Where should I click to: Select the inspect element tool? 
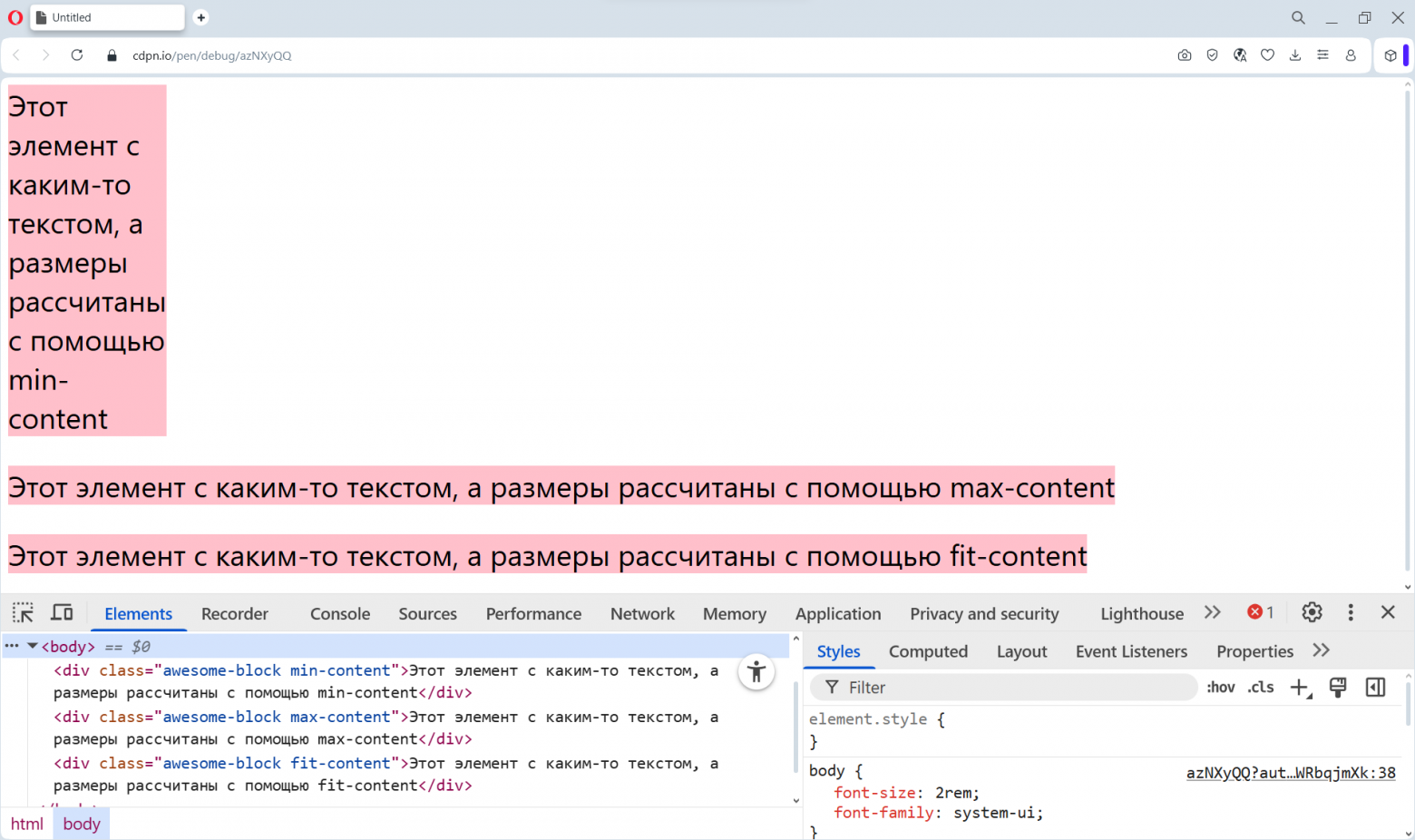pos(23,612)
